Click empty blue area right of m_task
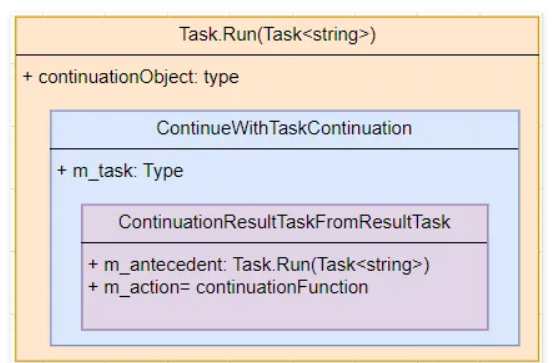Viewport: 555px width, 363px height. pyautogui.click(x=350, y=171)
